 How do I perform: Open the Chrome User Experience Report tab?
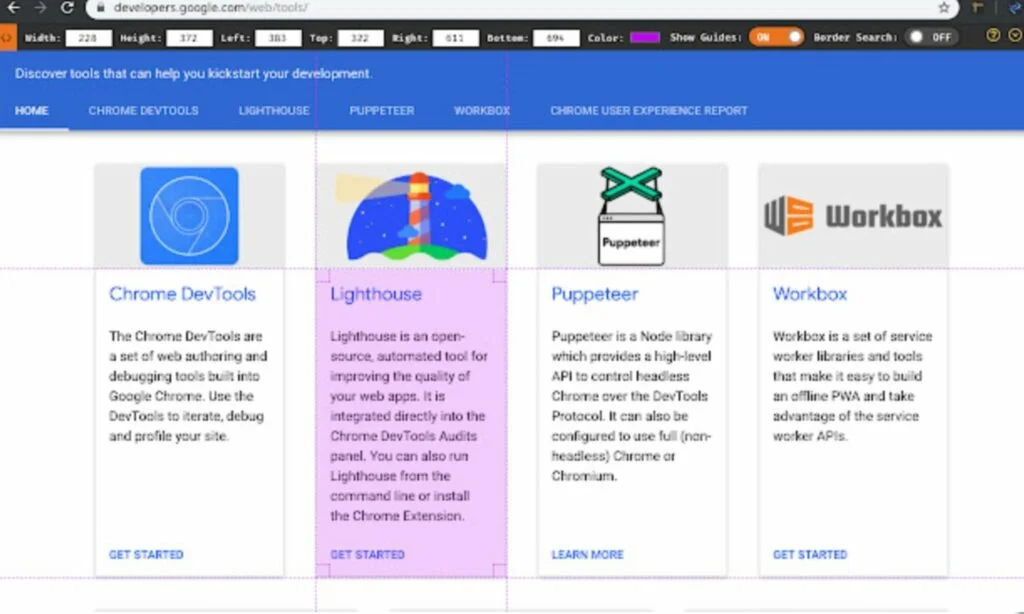click(x=648, y=111)
